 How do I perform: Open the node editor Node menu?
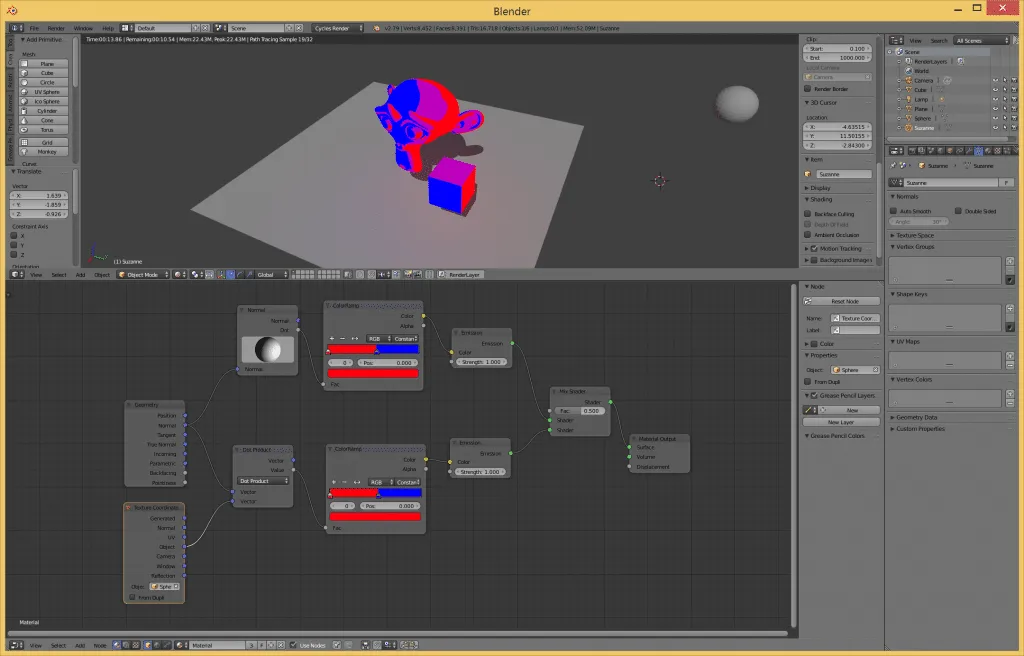coord(100,645)
